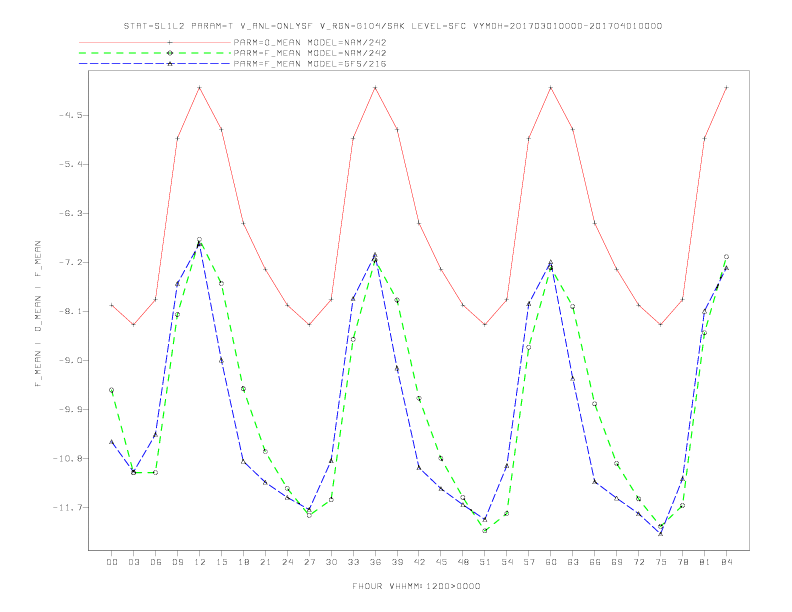Select legend entry PARM=F_MEAN MODEL=NAM/242
This screenshot has height=612, width=792.
pos(310,53)
